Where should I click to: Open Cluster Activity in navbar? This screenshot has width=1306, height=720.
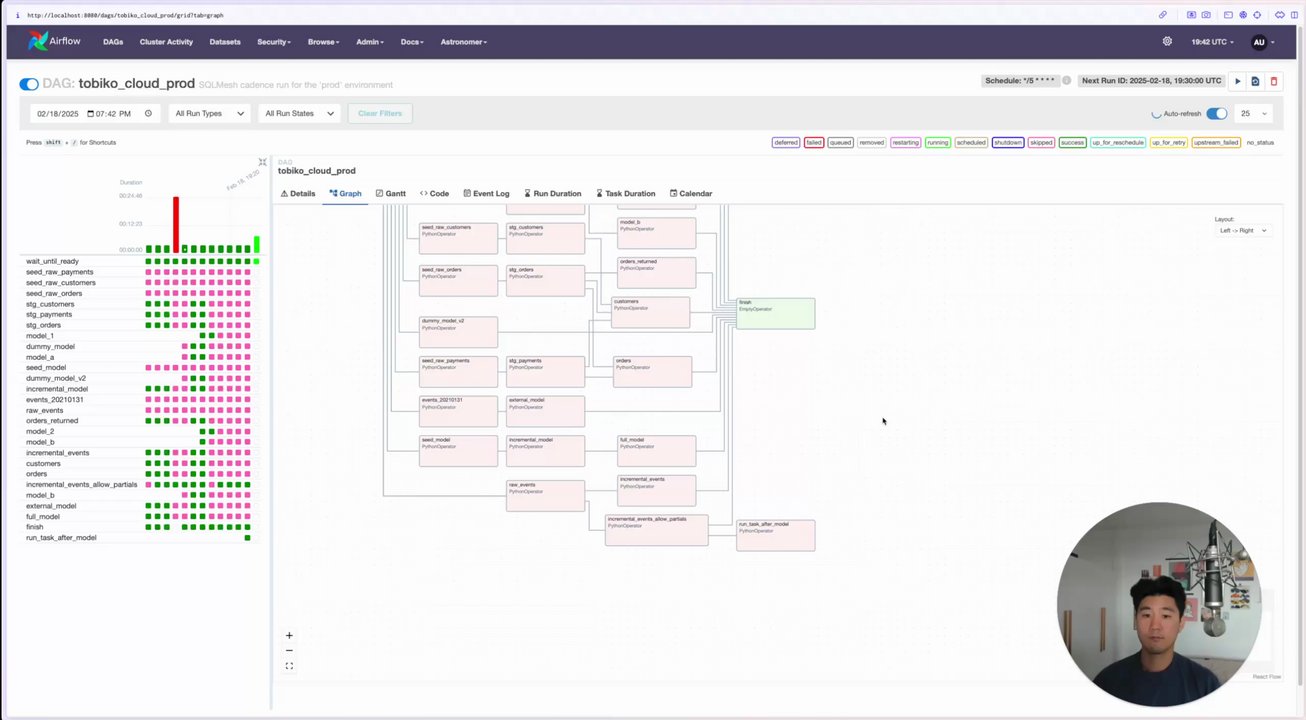pyautogui.click(x=166, y=42)
